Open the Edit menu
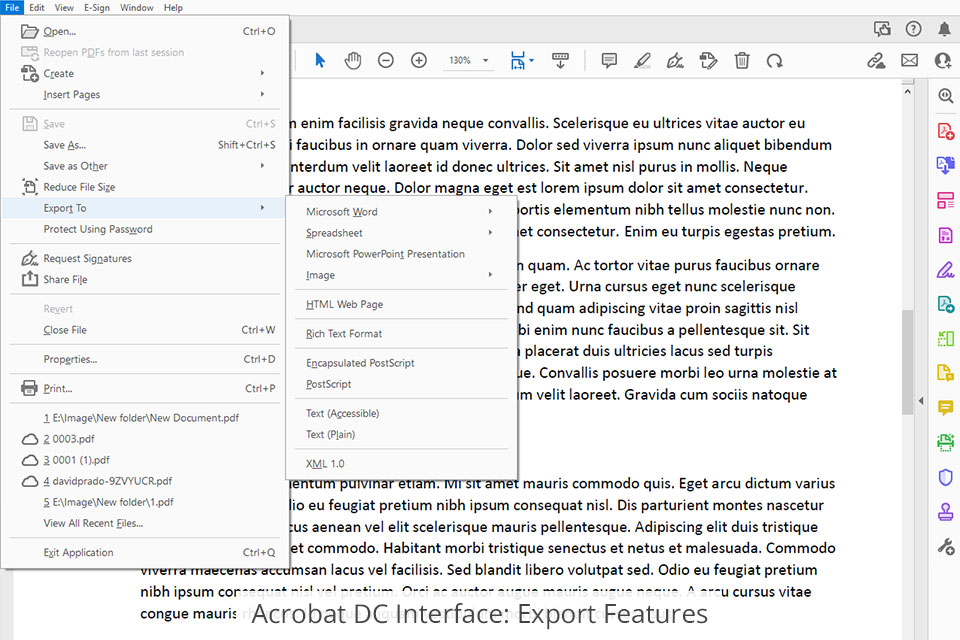This screenshot has width=960, height=640. pyautogui.click(x=37, y=7)
